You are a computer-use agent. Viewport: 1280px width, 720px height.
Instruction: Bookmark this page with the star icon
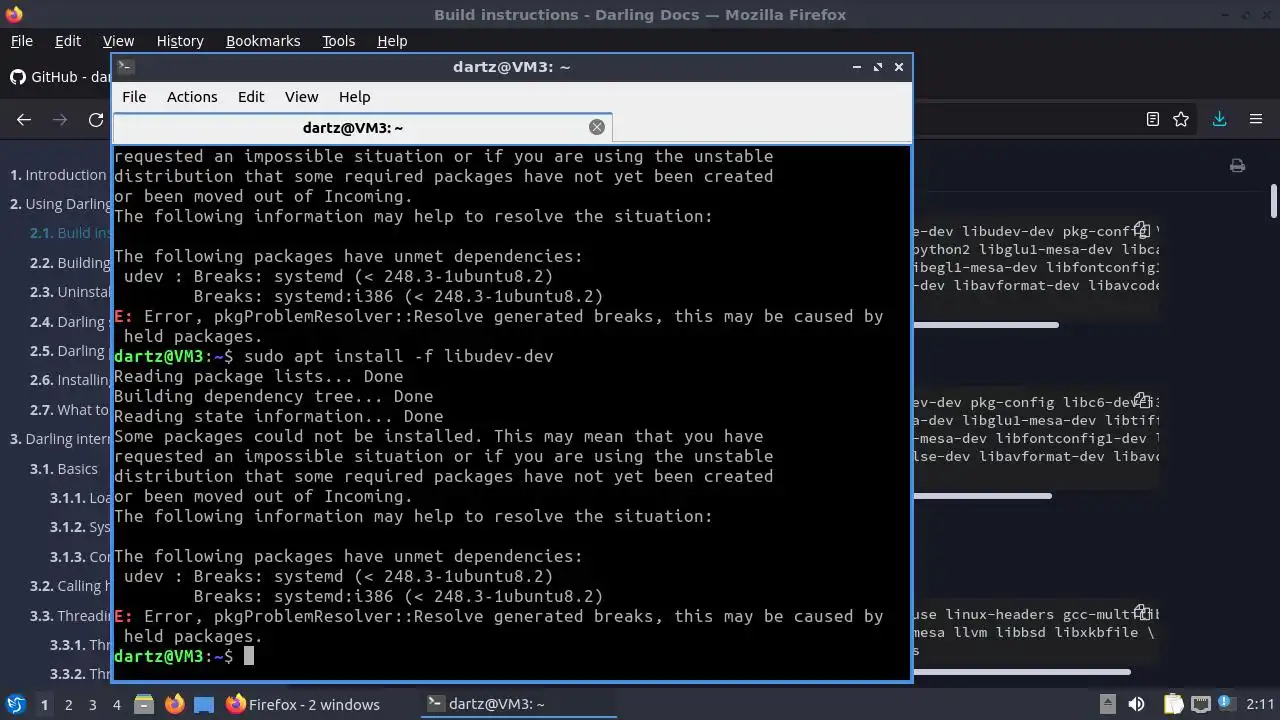1181,119
